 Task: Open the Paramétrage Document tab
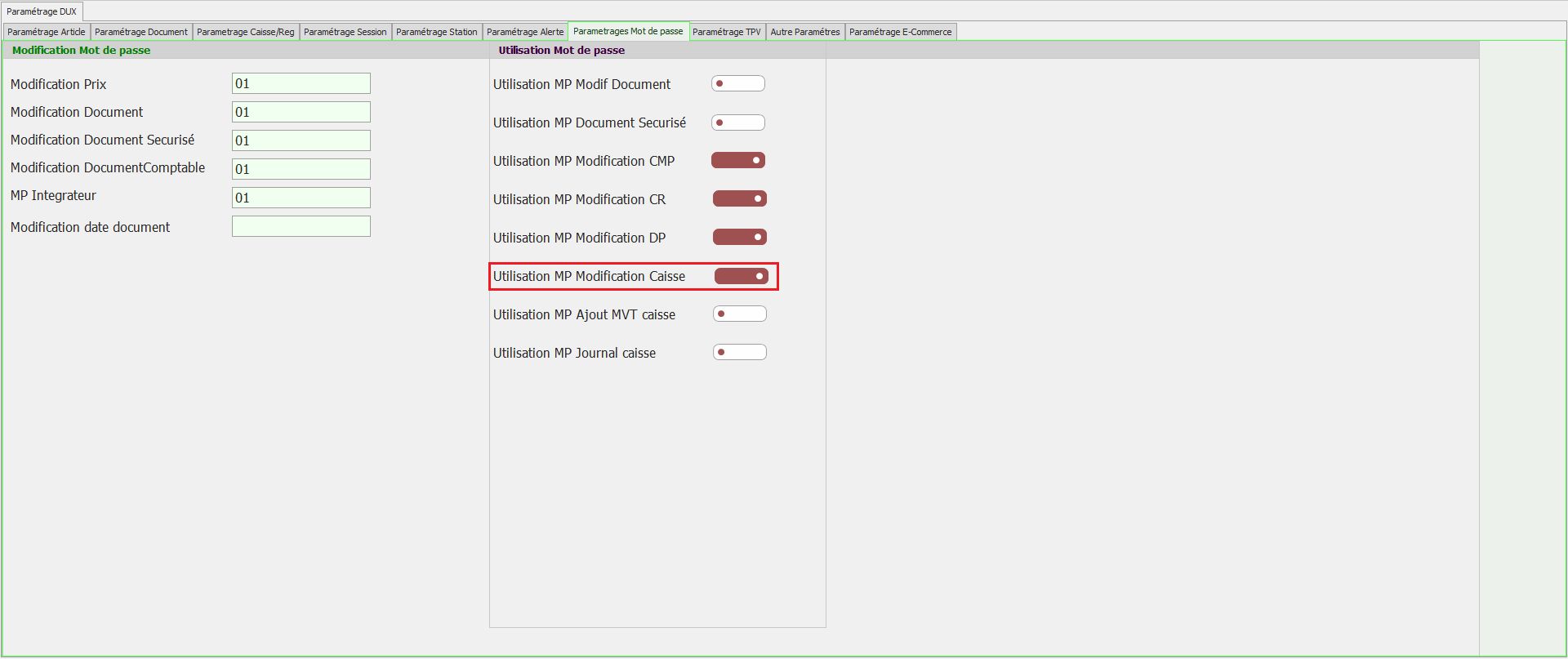[x=141, y=32]
